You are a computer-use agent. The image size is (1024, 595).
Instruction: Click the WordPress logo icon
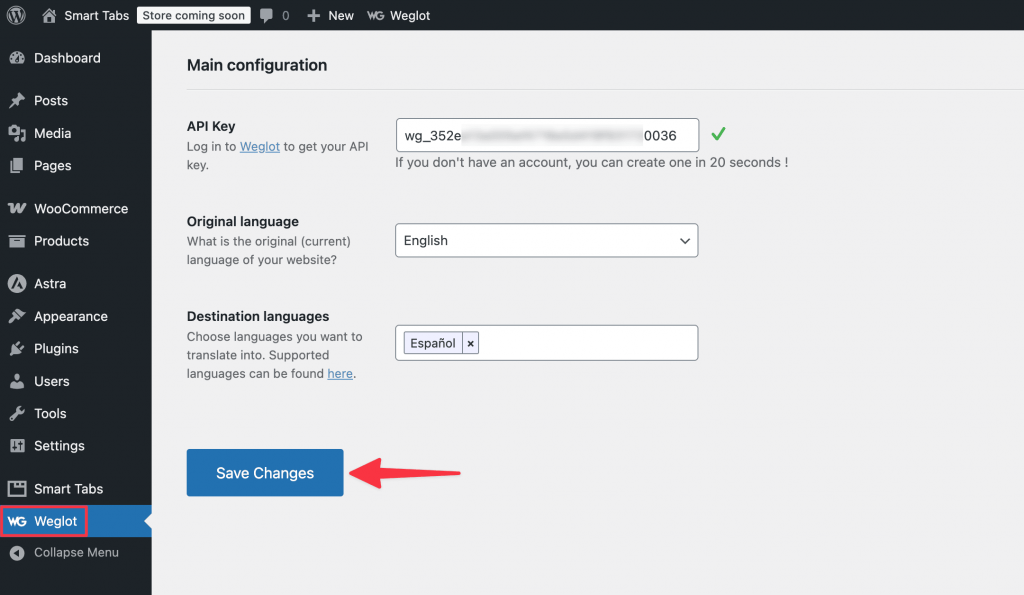(x=16, y=15)
